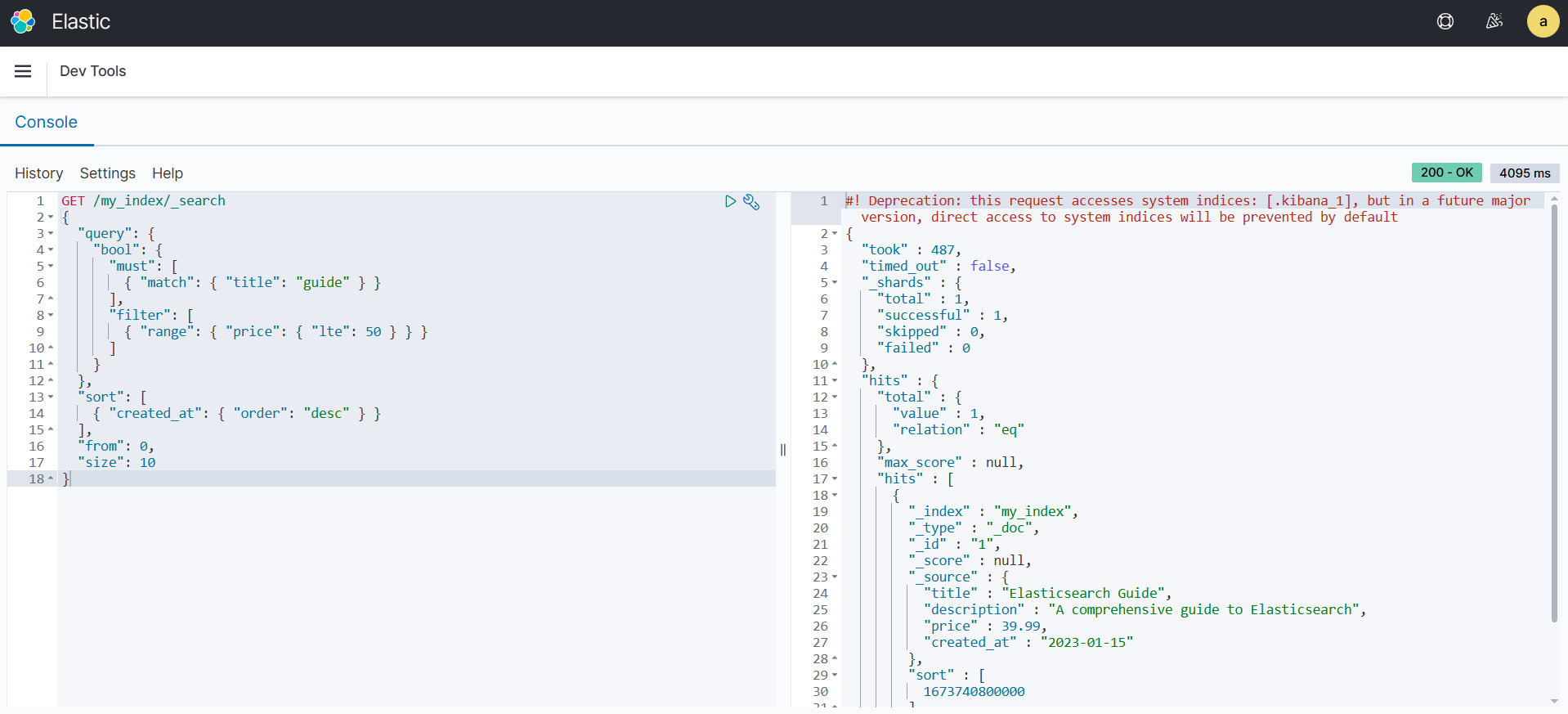The height and width of the screenshot is (714, 1568).
Task: Click the sort value 1673740800000
Action: (x=974, y=692)
